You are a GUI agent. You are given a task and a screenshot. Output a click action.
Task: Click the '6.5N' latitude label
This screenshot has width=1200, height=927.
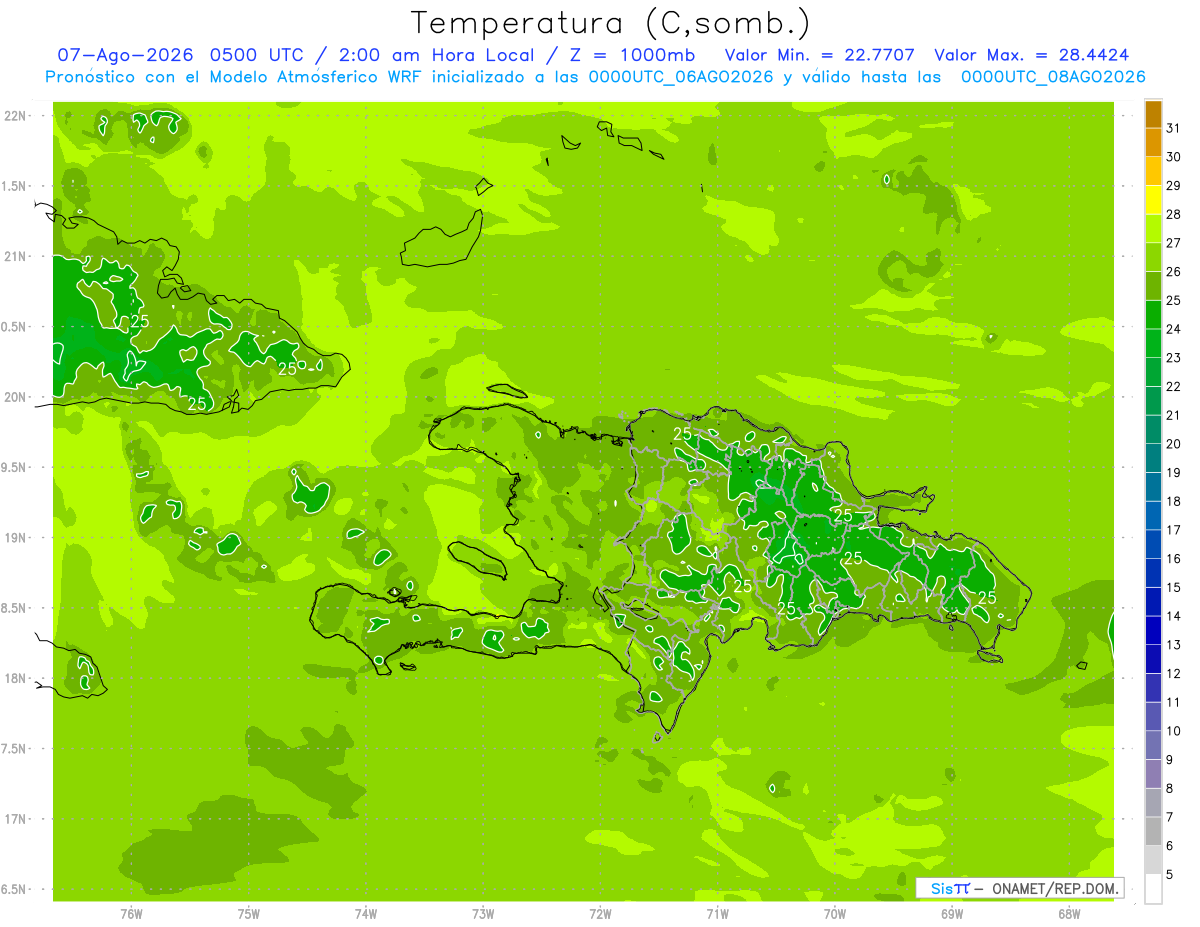click(14, 889)
